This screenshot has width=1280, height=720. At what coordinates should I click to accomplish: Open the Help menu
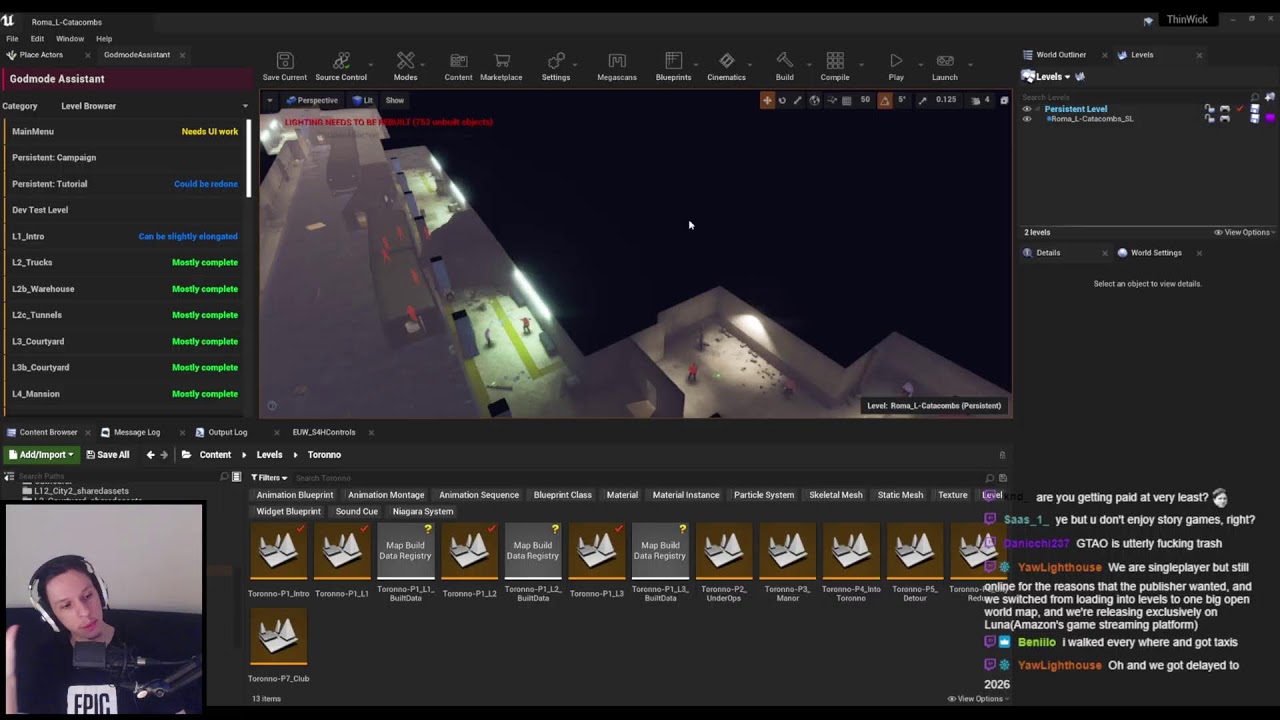[104, 39]
